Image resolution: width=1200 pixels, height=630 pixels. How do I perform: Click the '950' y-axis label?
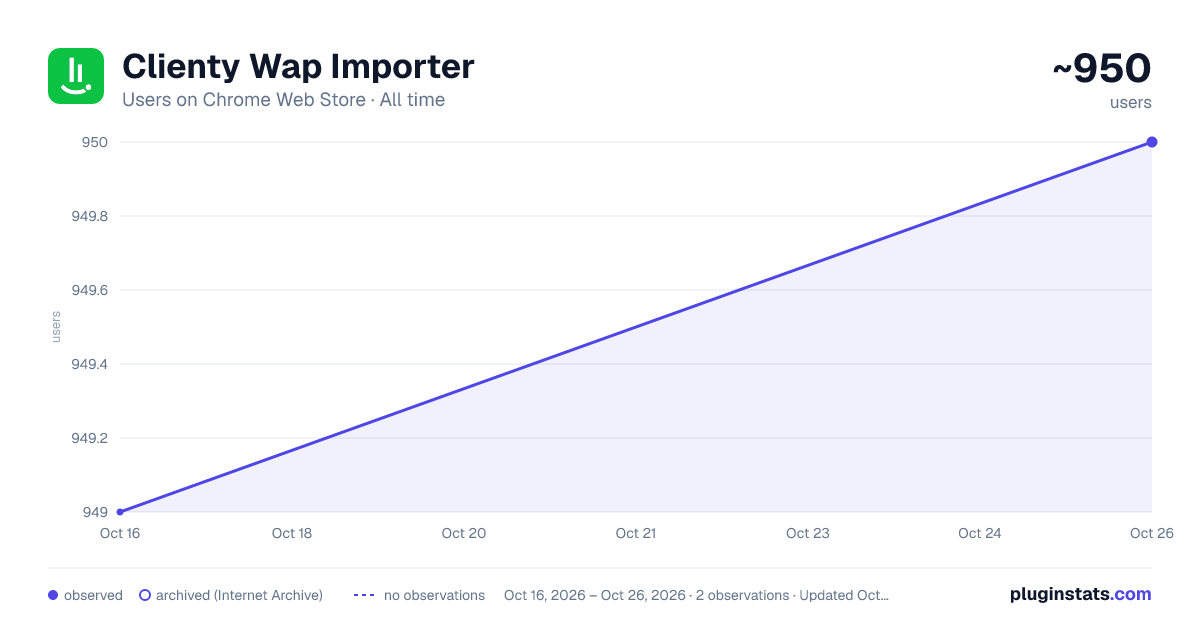[96, 142]
